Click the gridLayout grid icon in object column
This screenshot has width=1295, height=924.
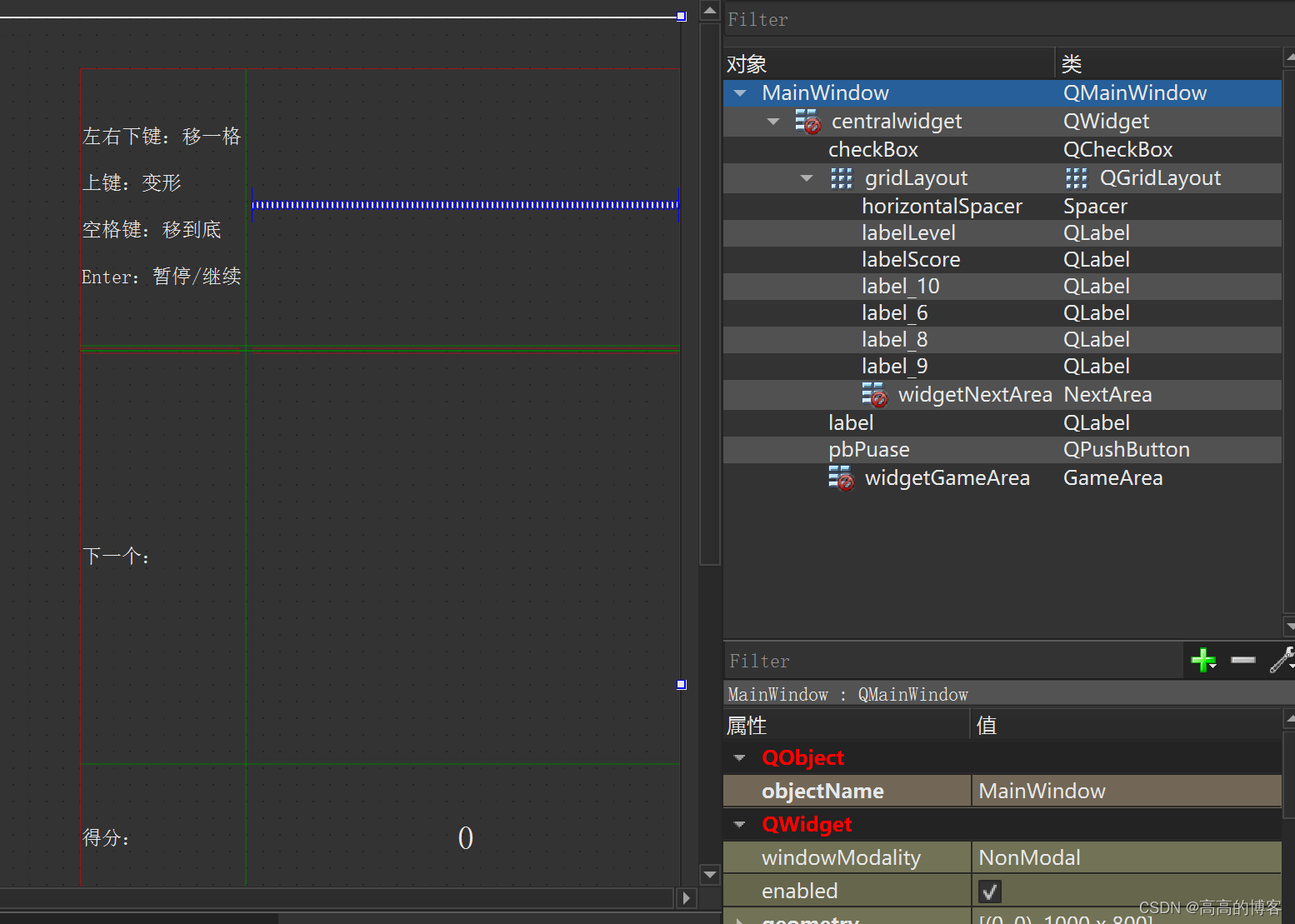[842, 178]
